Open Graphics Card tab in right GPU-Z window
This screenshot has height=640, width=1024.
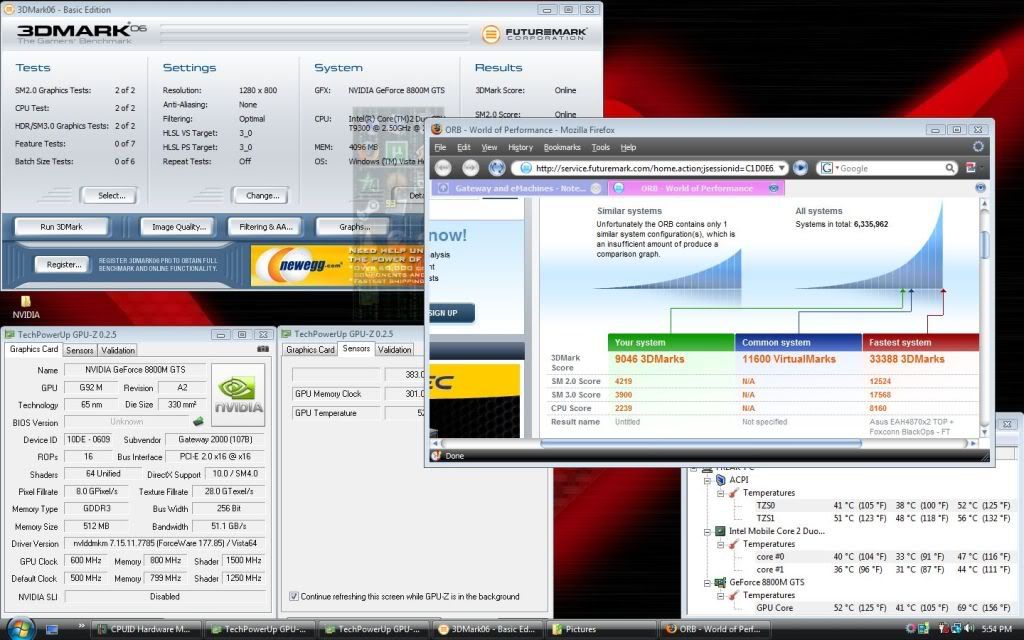[x=310, y=349]
